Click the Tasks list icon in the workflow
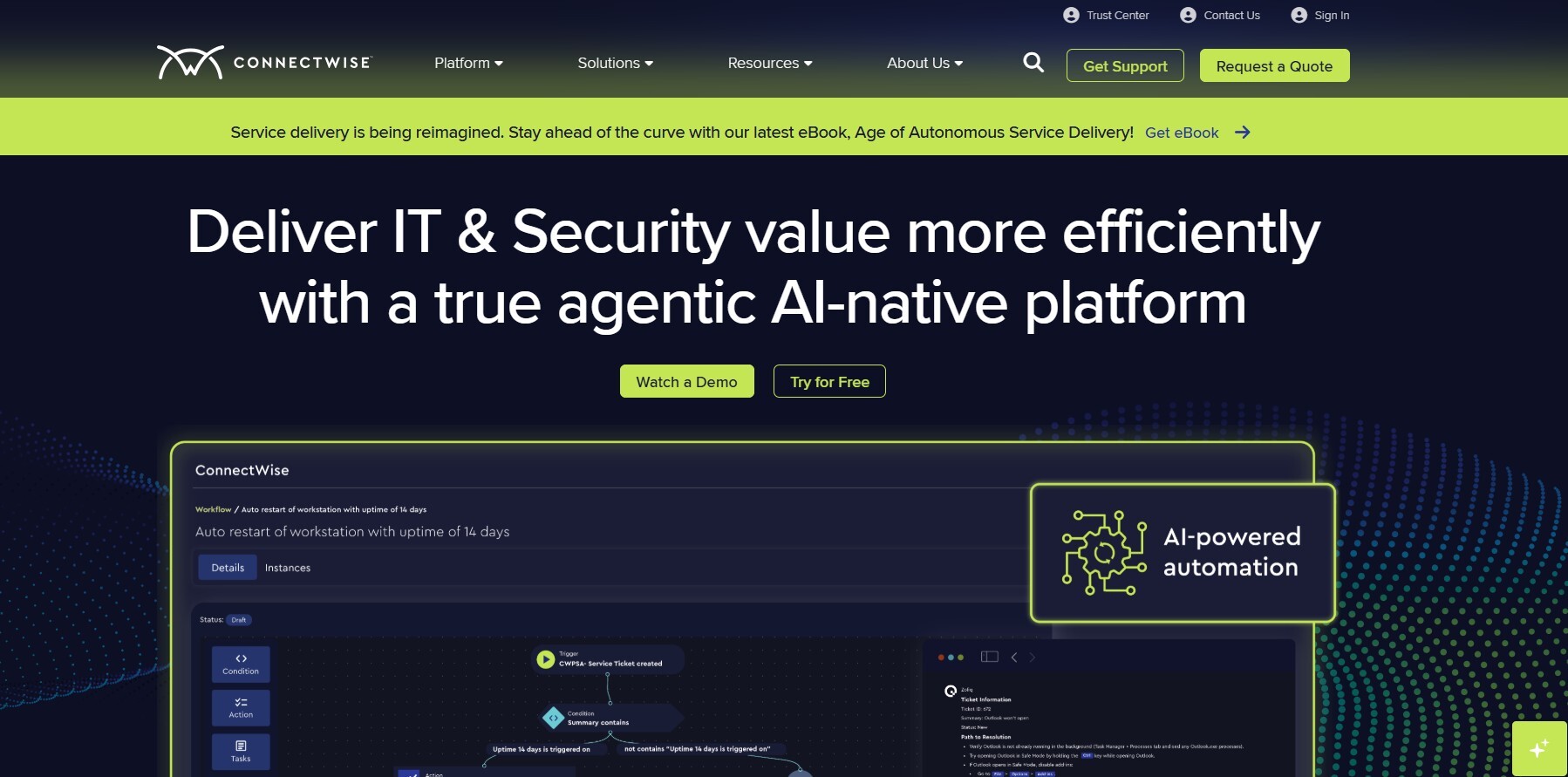Viewport: 1568px width, 777px height. point(241,746)
